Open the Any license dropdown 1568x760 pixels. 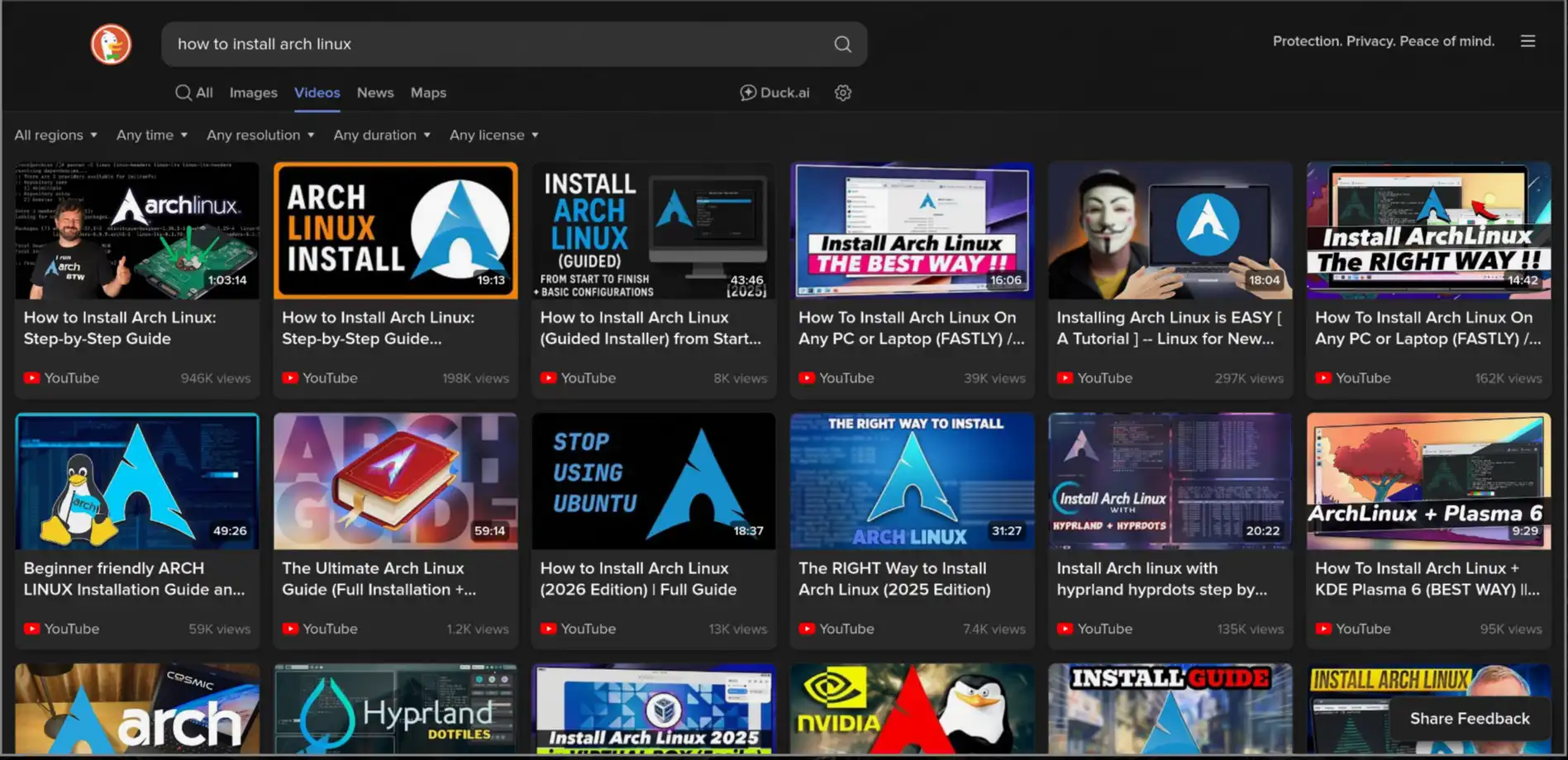(x=494, y=135)
